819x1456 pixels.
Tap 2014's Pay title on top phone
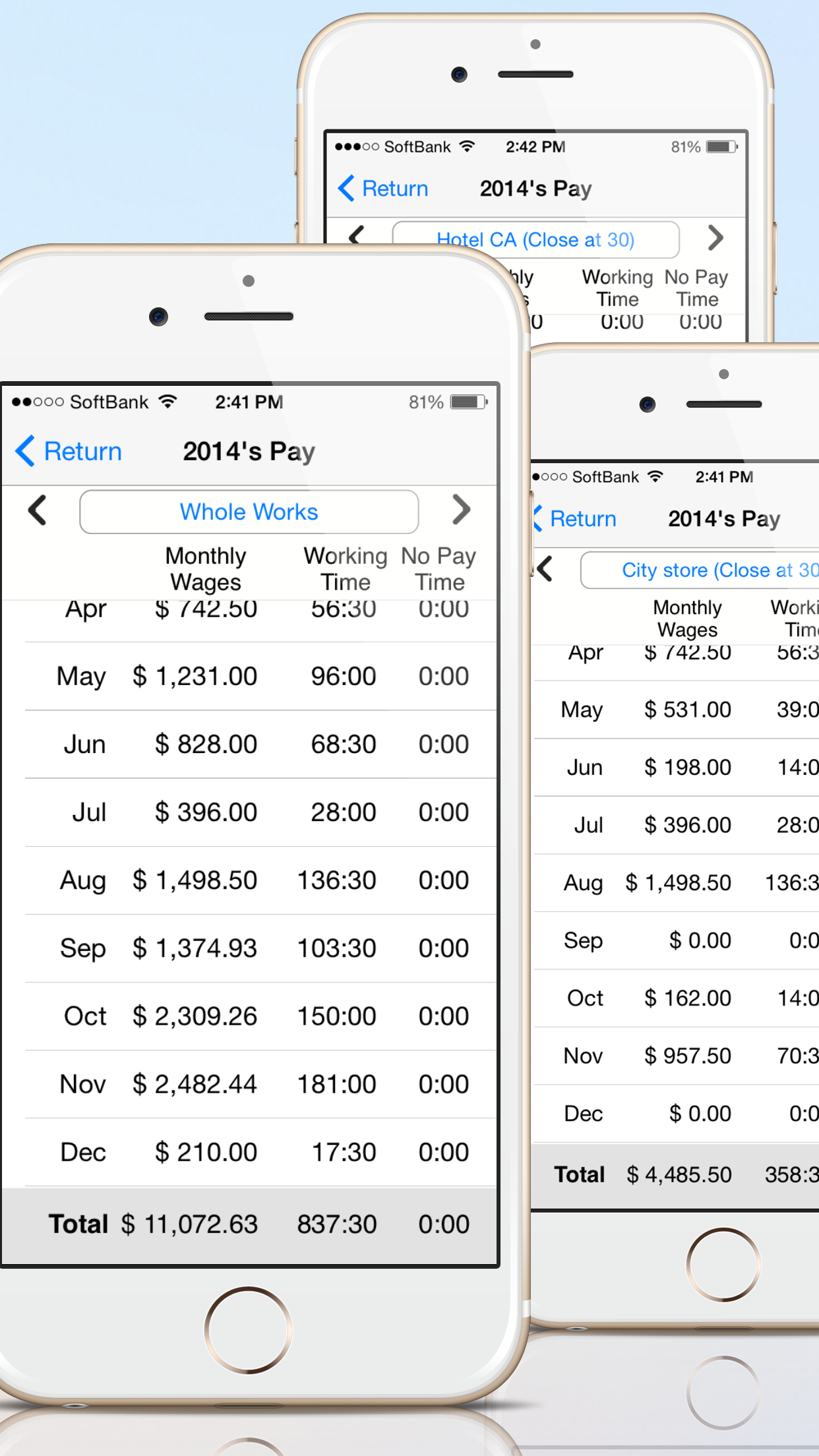[x=535, y=189]
